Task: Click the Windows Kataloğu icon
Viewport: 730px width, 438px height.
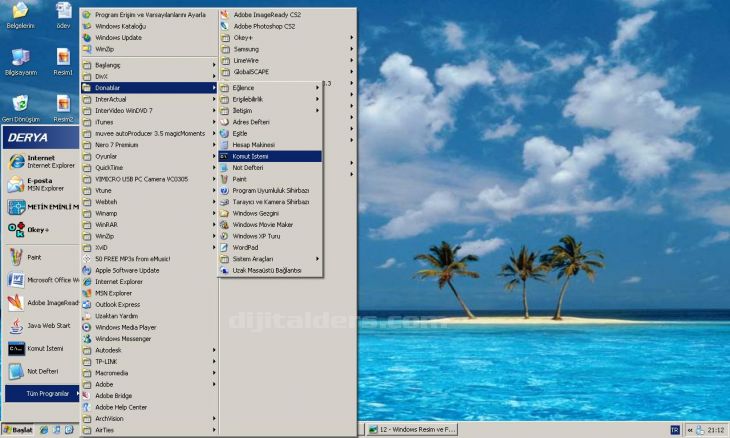Action: (87, 26)
